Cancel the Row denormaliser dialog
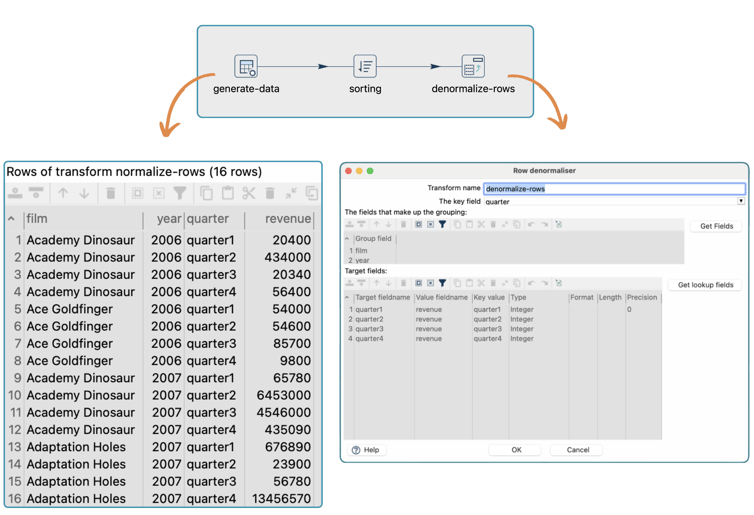Viewport: 754px width, 515px height. (577, 450)
